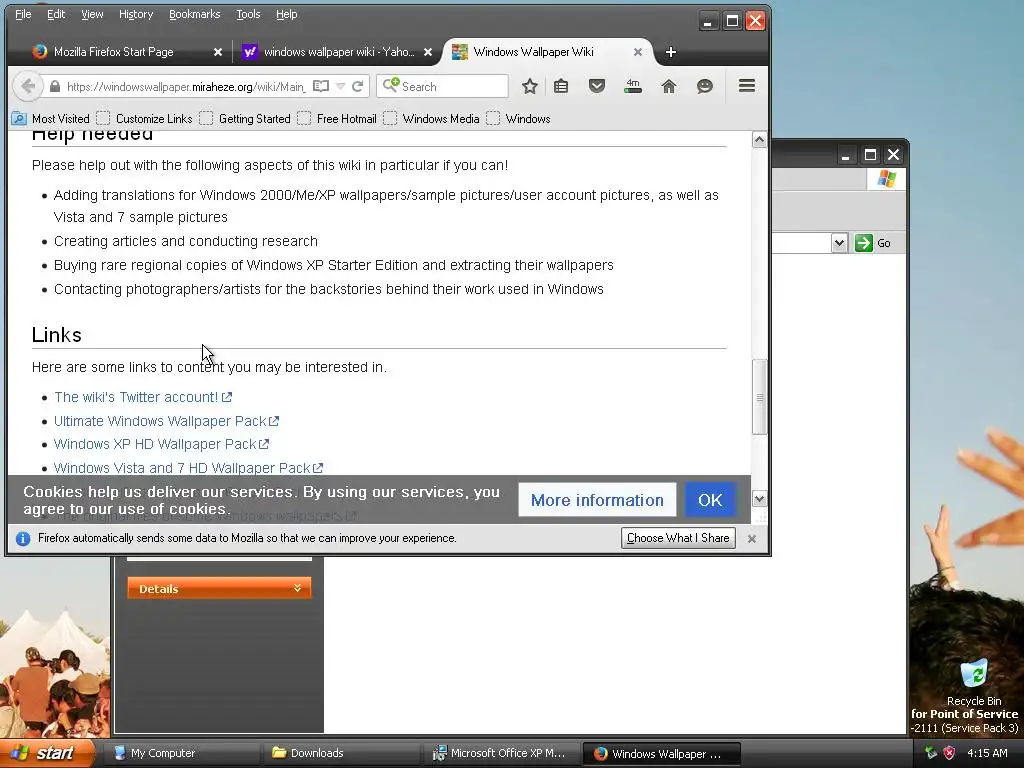
Task: Open the Customize Links bookmark
Action: click(x=144, y=119)
